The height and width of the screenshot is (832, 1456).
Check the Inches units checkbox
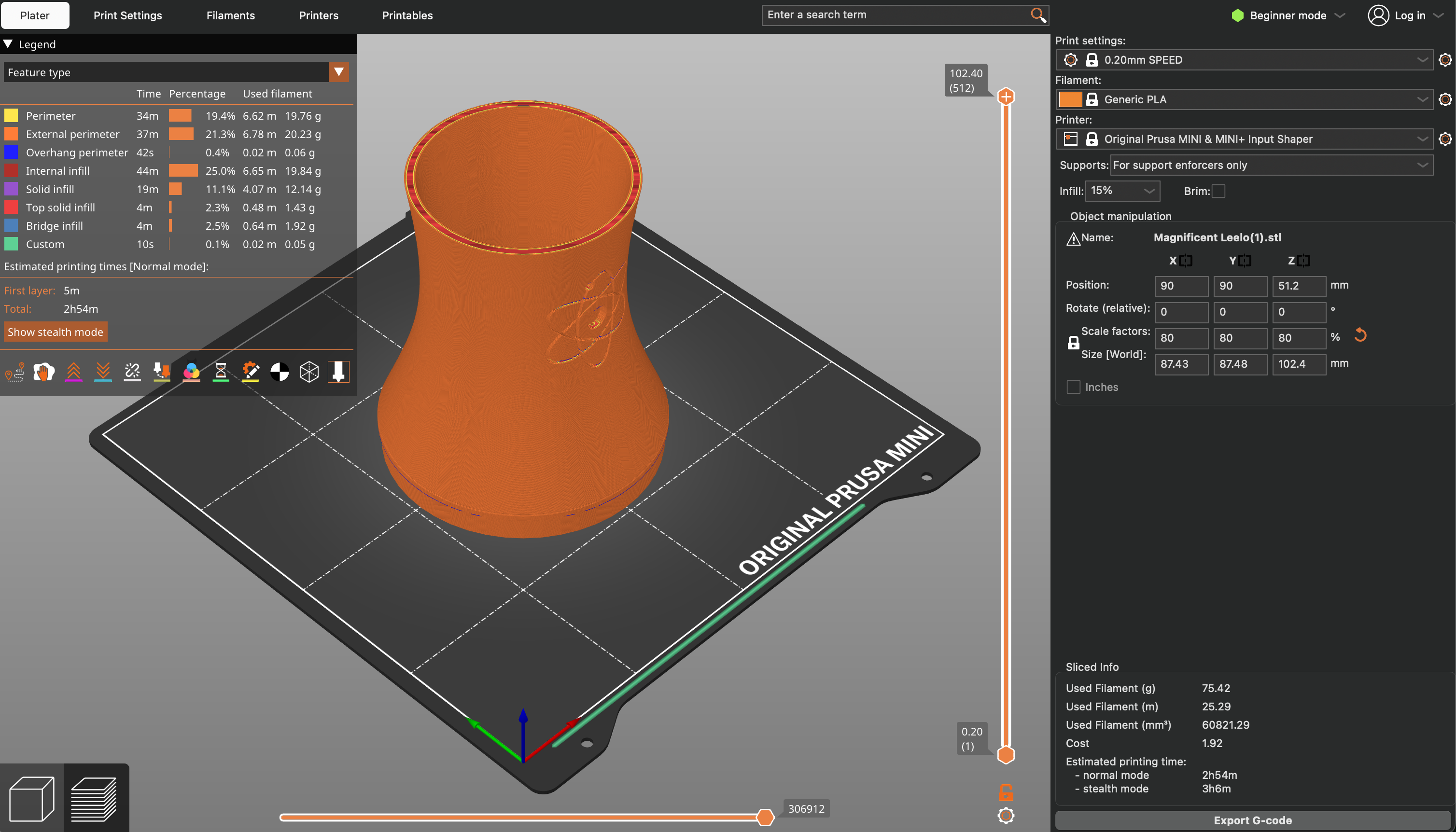(1074, 388)
